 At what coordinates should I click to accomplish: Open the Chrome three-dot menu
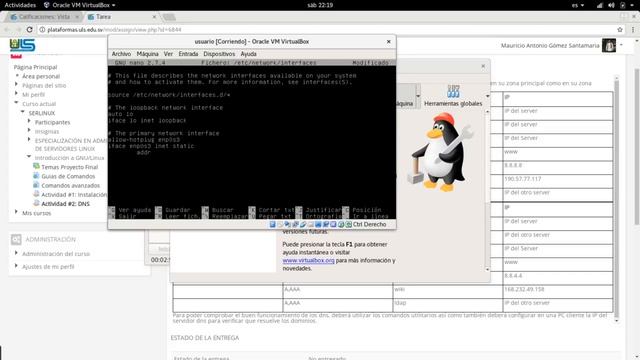pos(633,29)
